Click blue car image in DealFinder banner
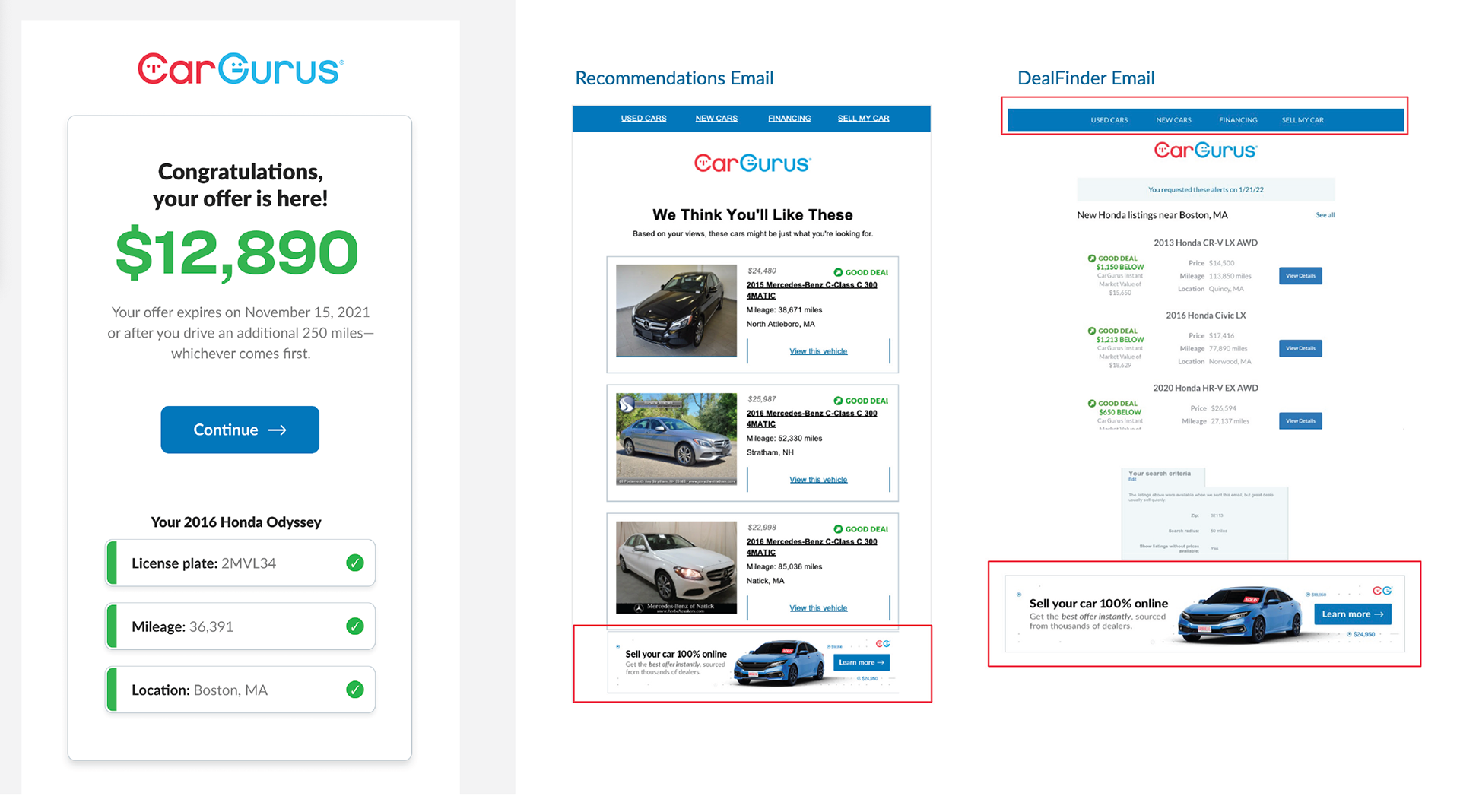Viewport: 1460px width, 812px height. [x=1242, y=614]
